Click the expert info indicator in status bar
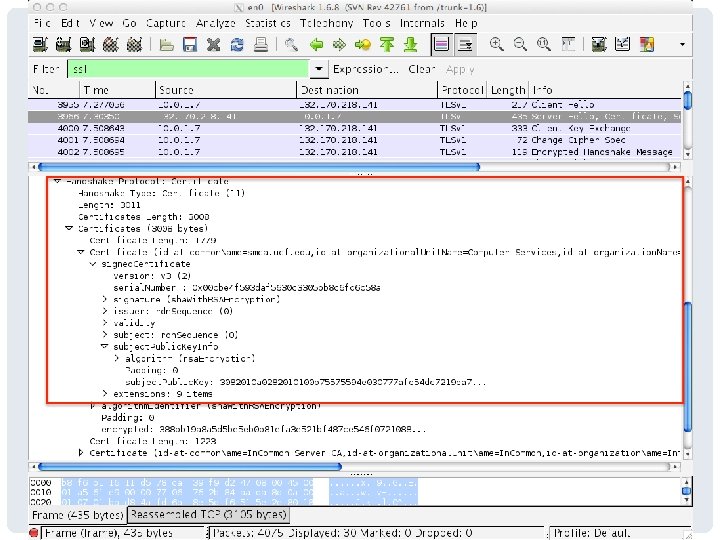Screen dimensions: 720x540 click(x=34, y=533)
